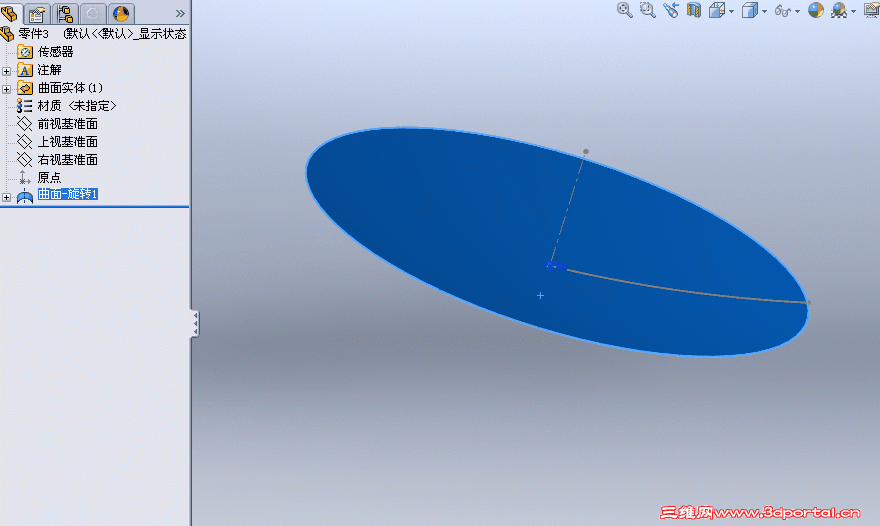Click the Hide/Show Items glasses icon
880x526 pixels.
782,10
